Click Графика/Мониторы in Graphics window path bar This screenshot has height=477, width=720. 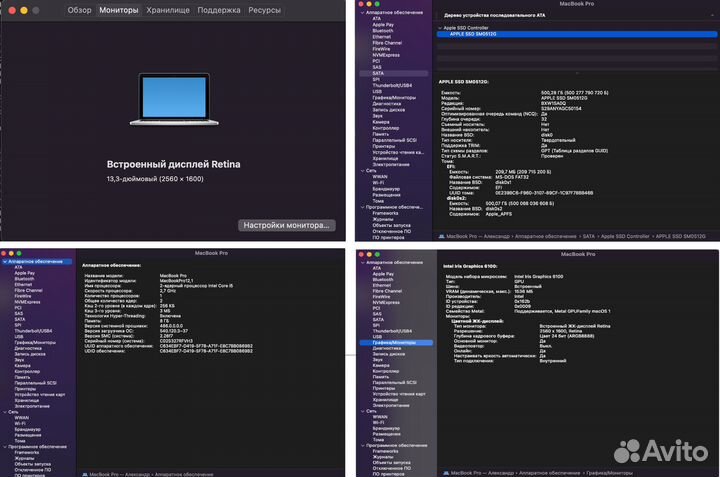tap(609, 473)
